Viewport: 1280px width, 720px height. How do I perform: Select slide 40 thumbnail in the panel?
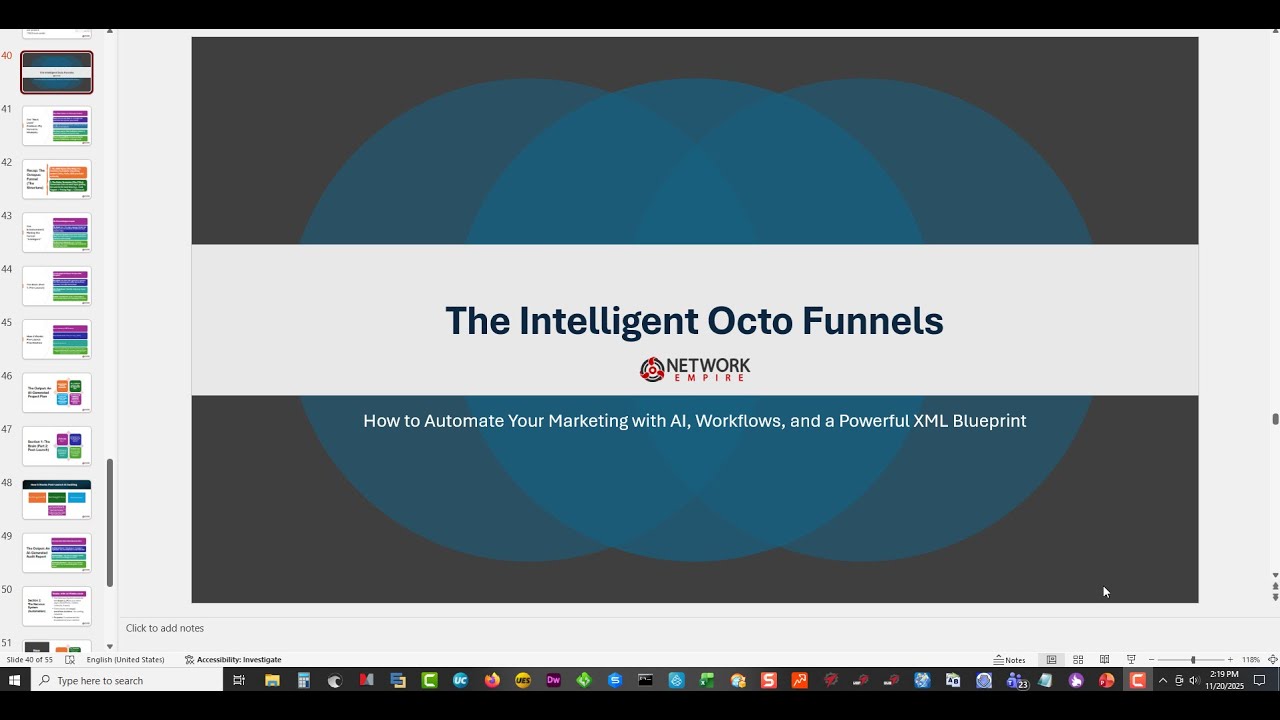[57, 73]
